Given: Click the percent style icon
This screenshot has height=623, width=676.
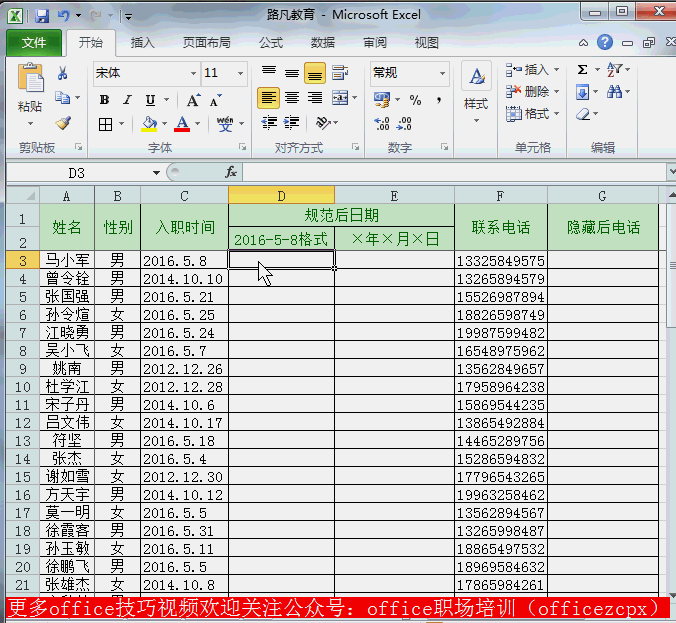Looking at the screenshot, I should (415, 100).
